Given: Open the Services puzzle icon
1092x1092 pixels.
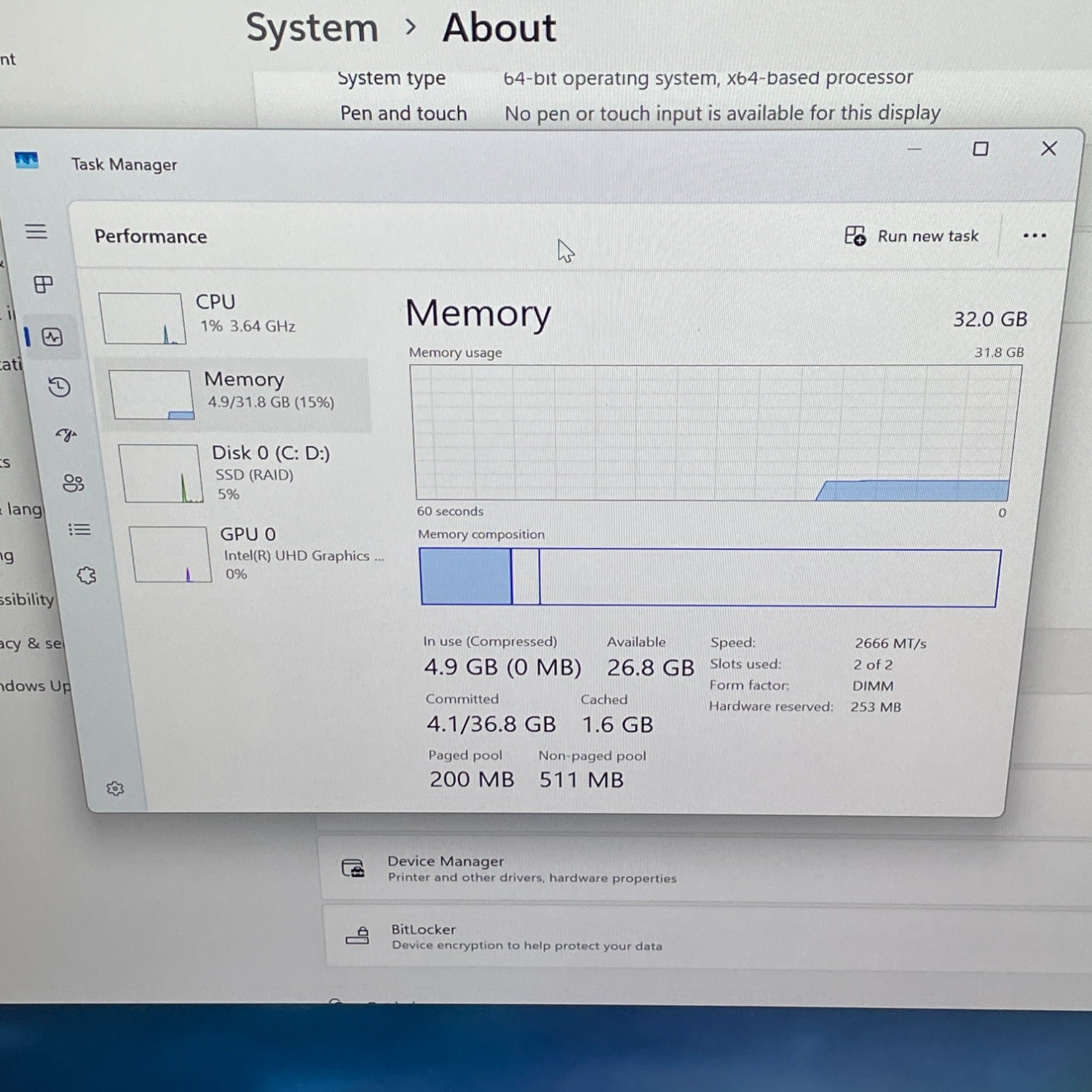Looking at the screenshot, I should click(87, 575).
